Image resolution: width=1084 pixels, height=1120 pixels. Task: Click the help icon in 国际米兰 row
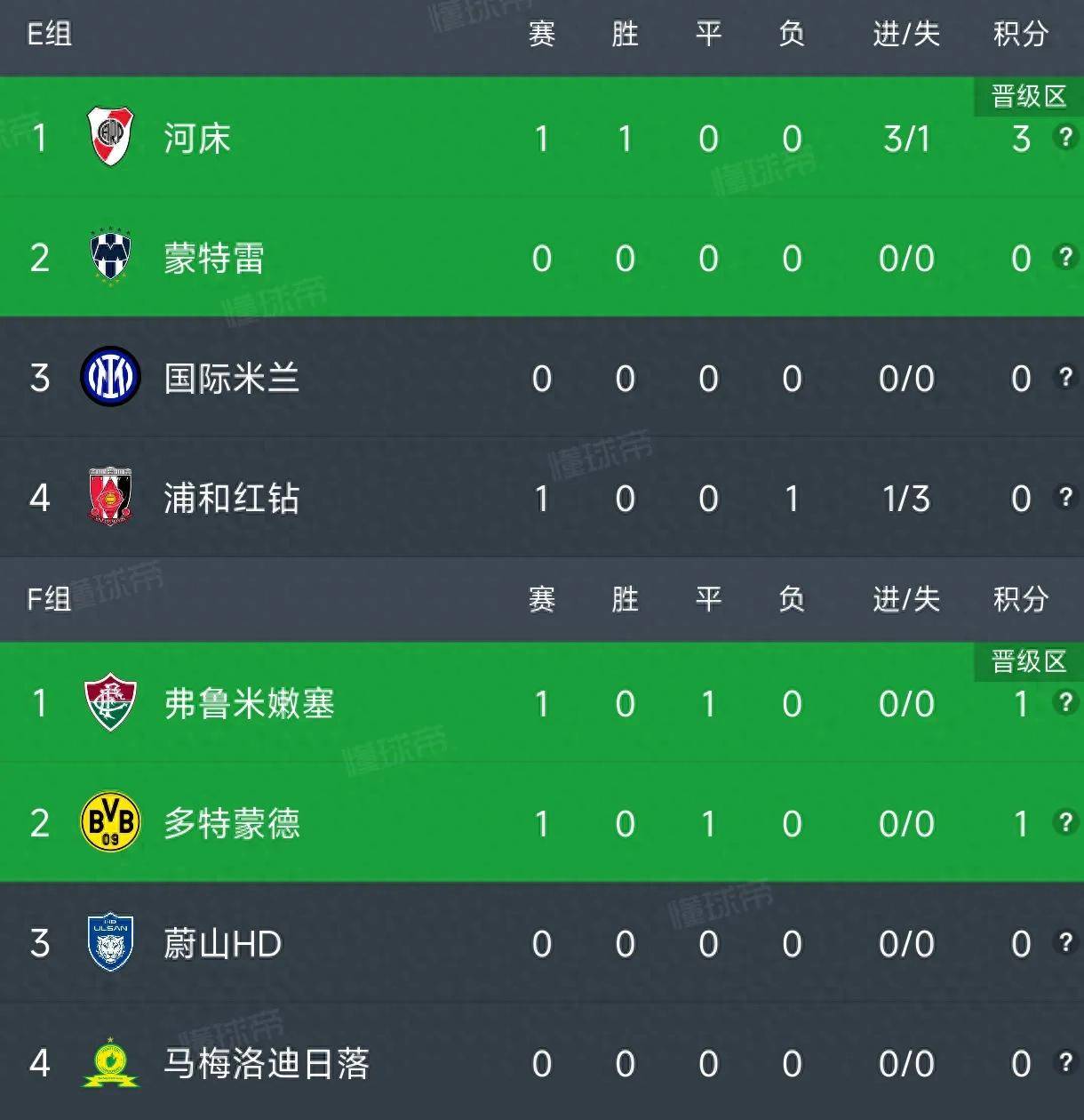pos(1064,378)
